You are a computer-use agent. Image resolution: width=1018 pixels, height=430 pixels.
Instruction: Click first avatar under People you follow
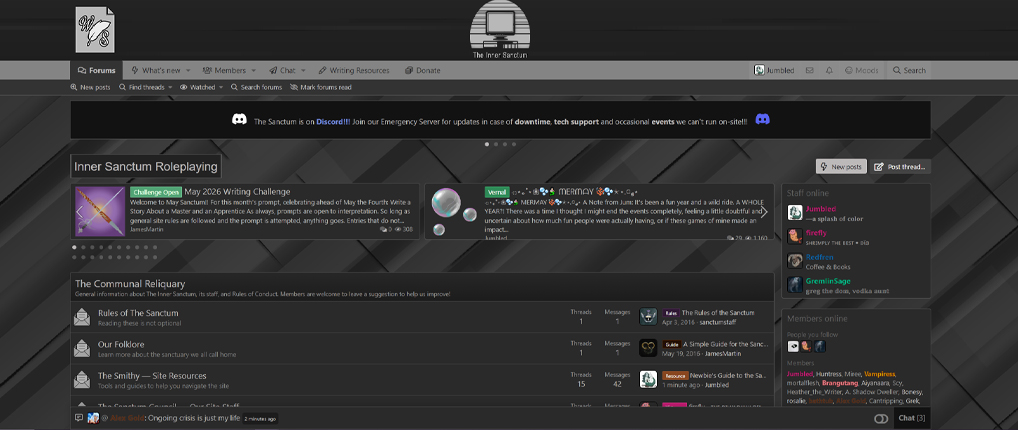click(793, 347)
